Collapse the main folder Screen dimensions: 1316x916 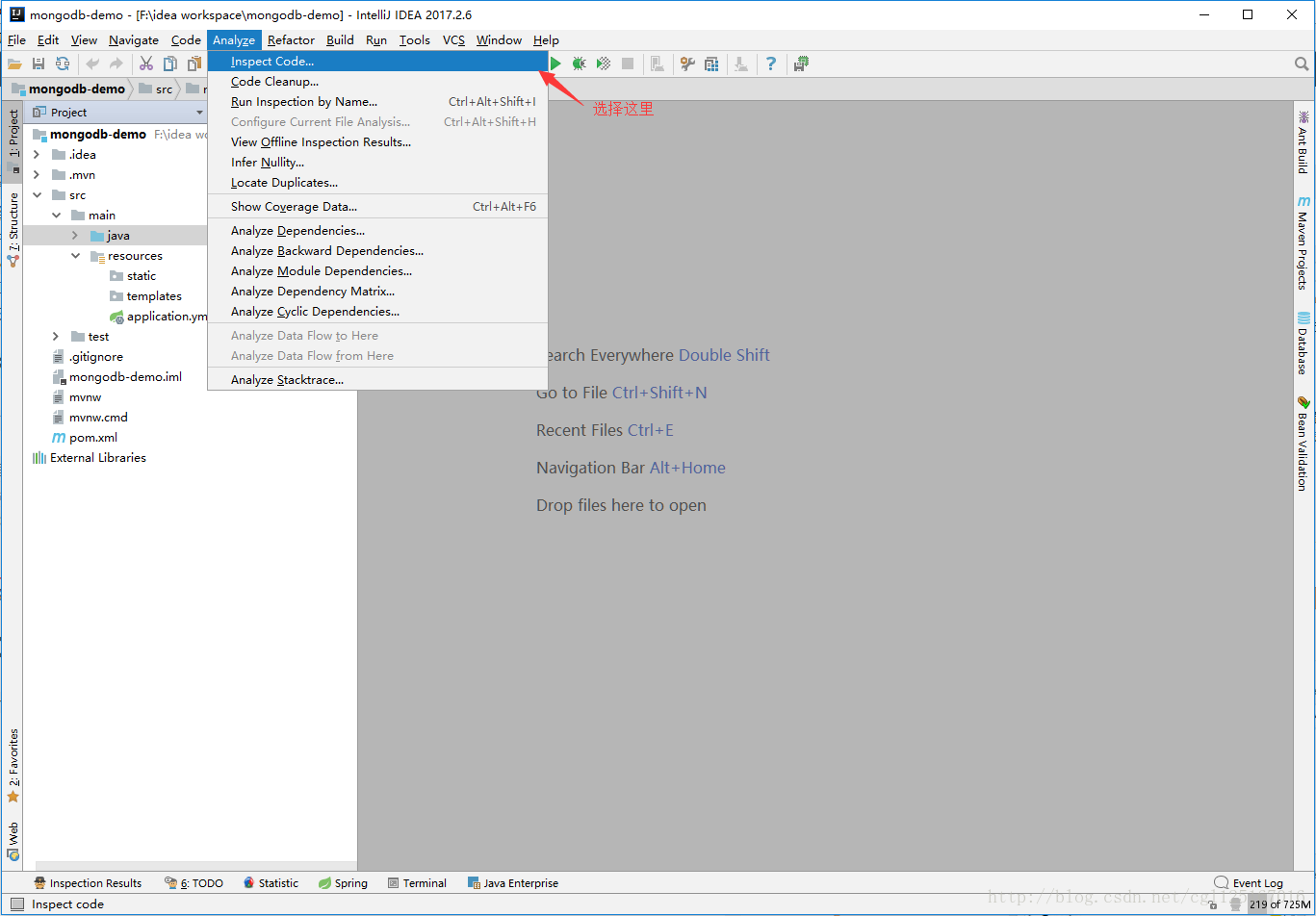click(56, 216)
